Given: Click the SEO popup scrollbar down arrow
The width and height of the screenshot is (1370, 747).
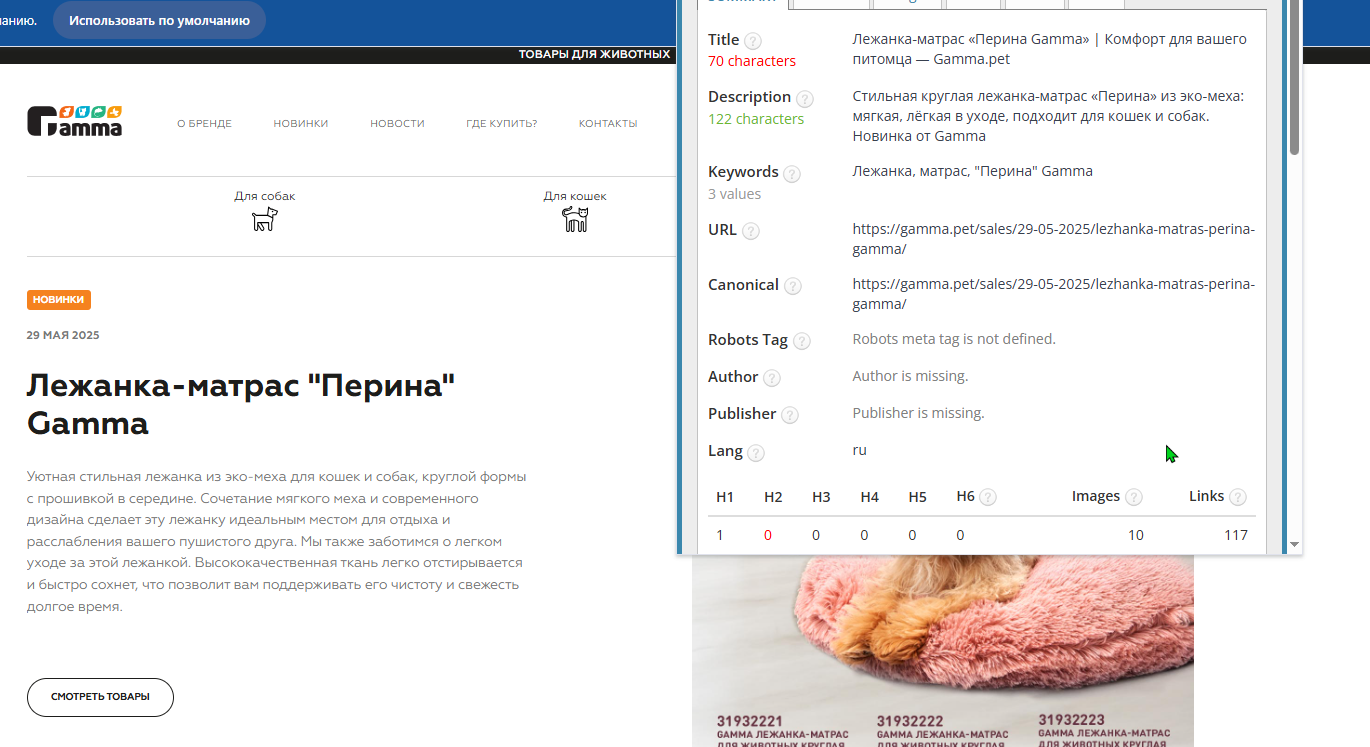Looking at the screenshot, I should coord(1294,545).
